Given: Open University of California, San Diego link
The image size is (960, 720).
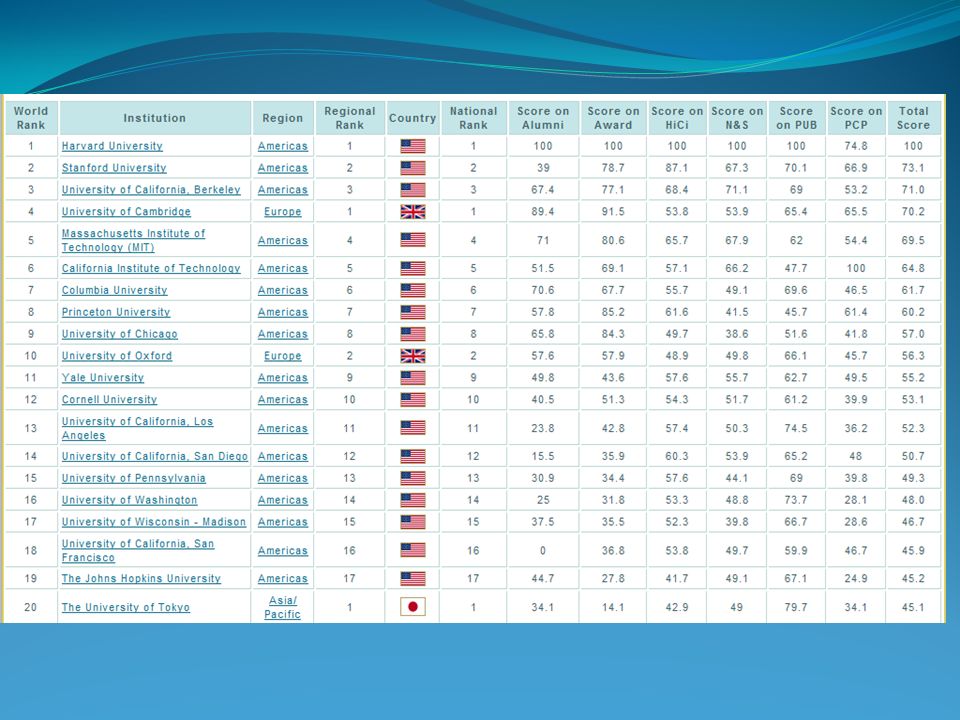Looking at the screenshot, I should [155, 457].
